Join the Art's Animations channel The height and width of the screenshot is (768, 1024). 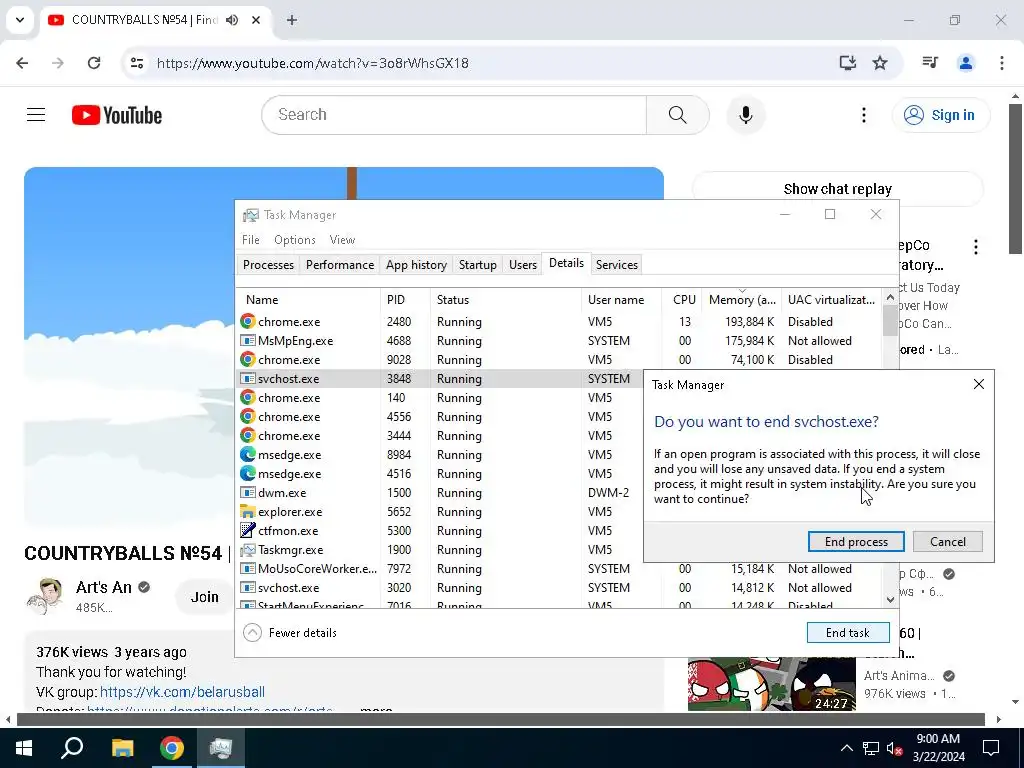(204, 597)
